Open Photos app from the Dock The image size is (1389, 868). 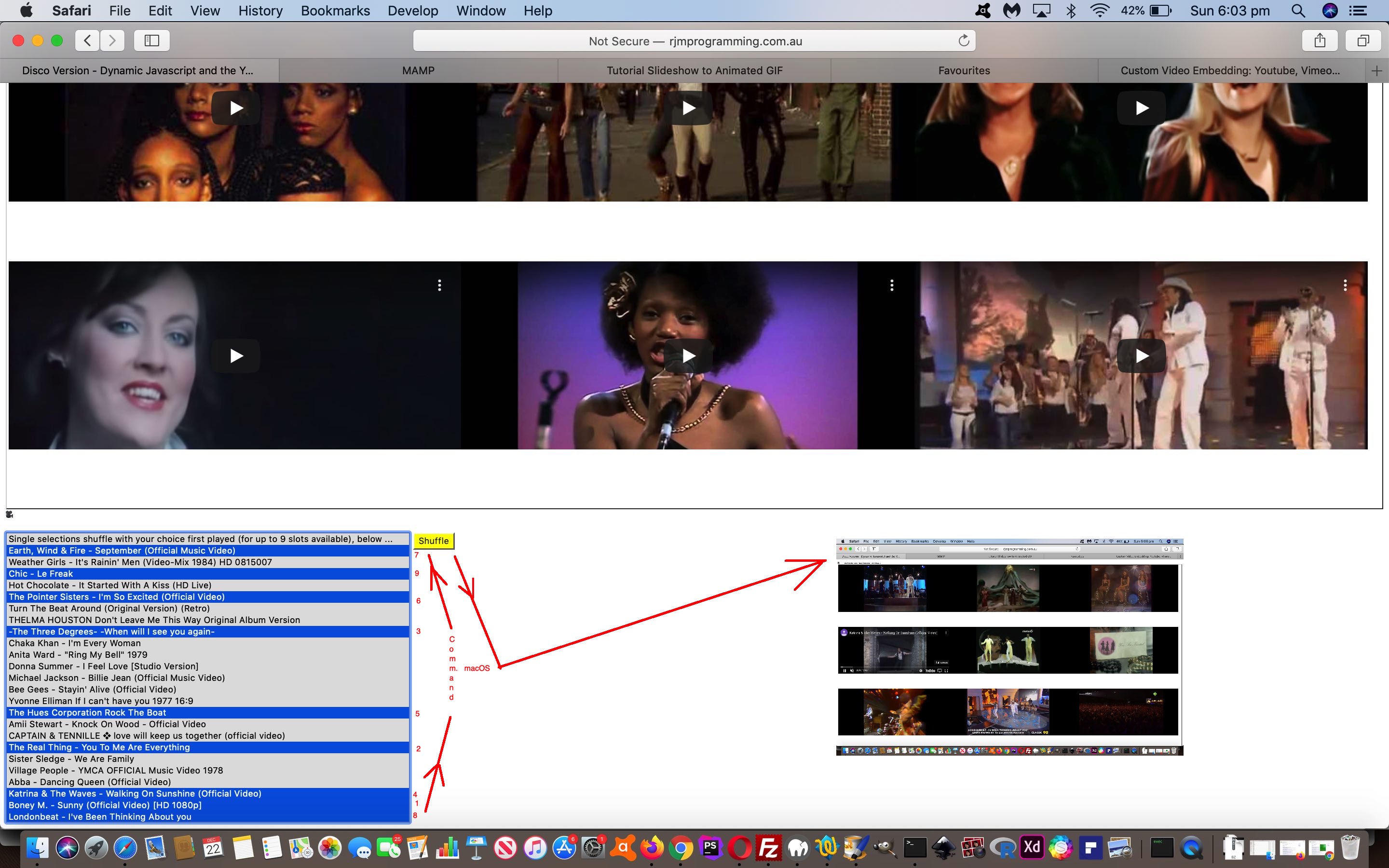330,847
